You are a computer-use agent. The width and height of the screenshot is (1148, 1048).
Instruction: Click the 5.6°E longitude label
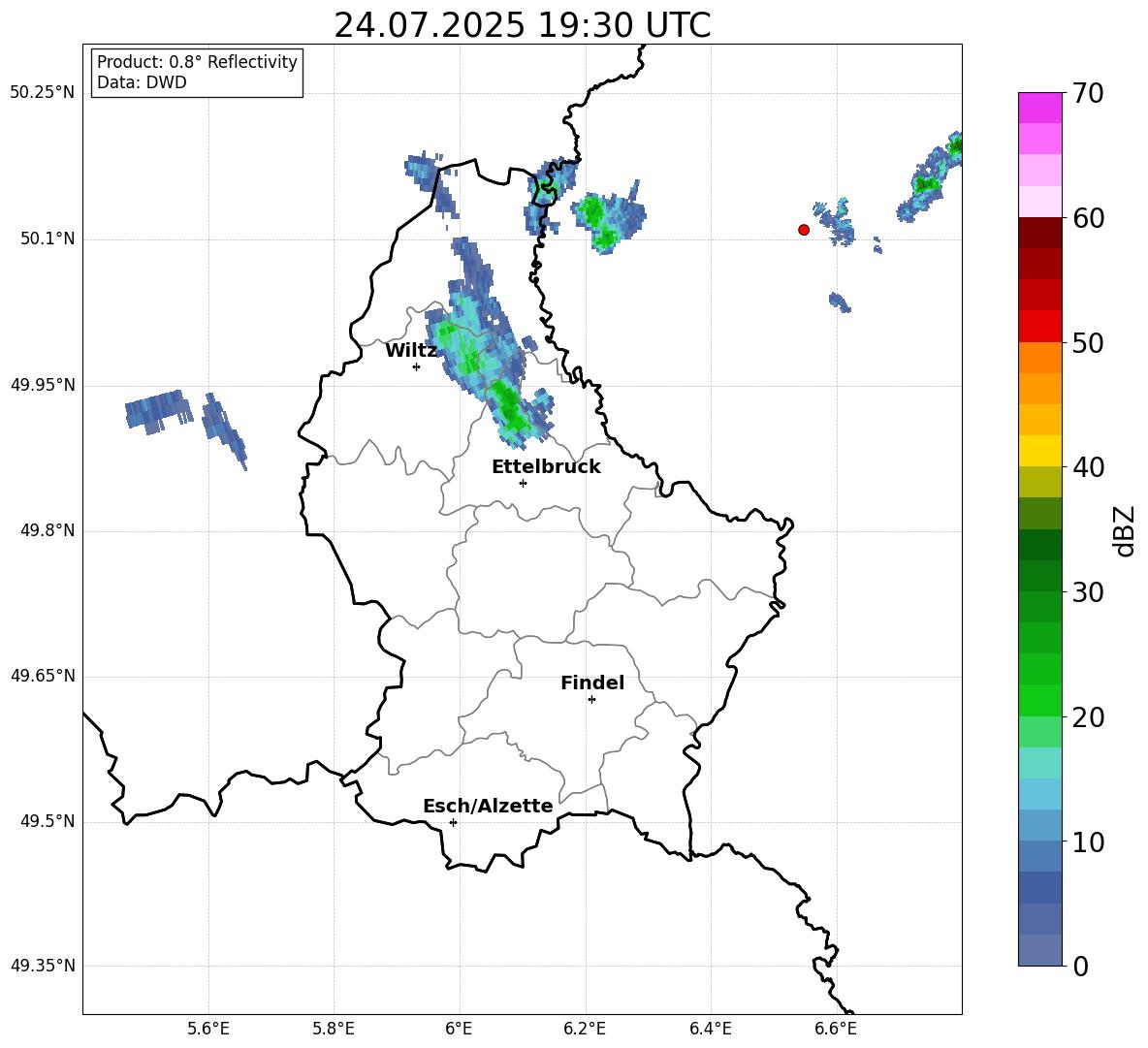tap(208, 1029)
